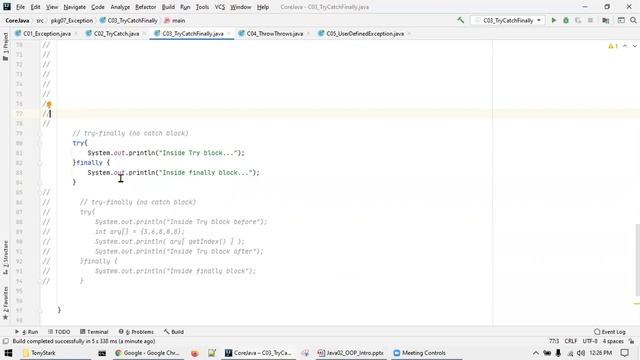Click the Build project hammer icon

tap(460, 20)
